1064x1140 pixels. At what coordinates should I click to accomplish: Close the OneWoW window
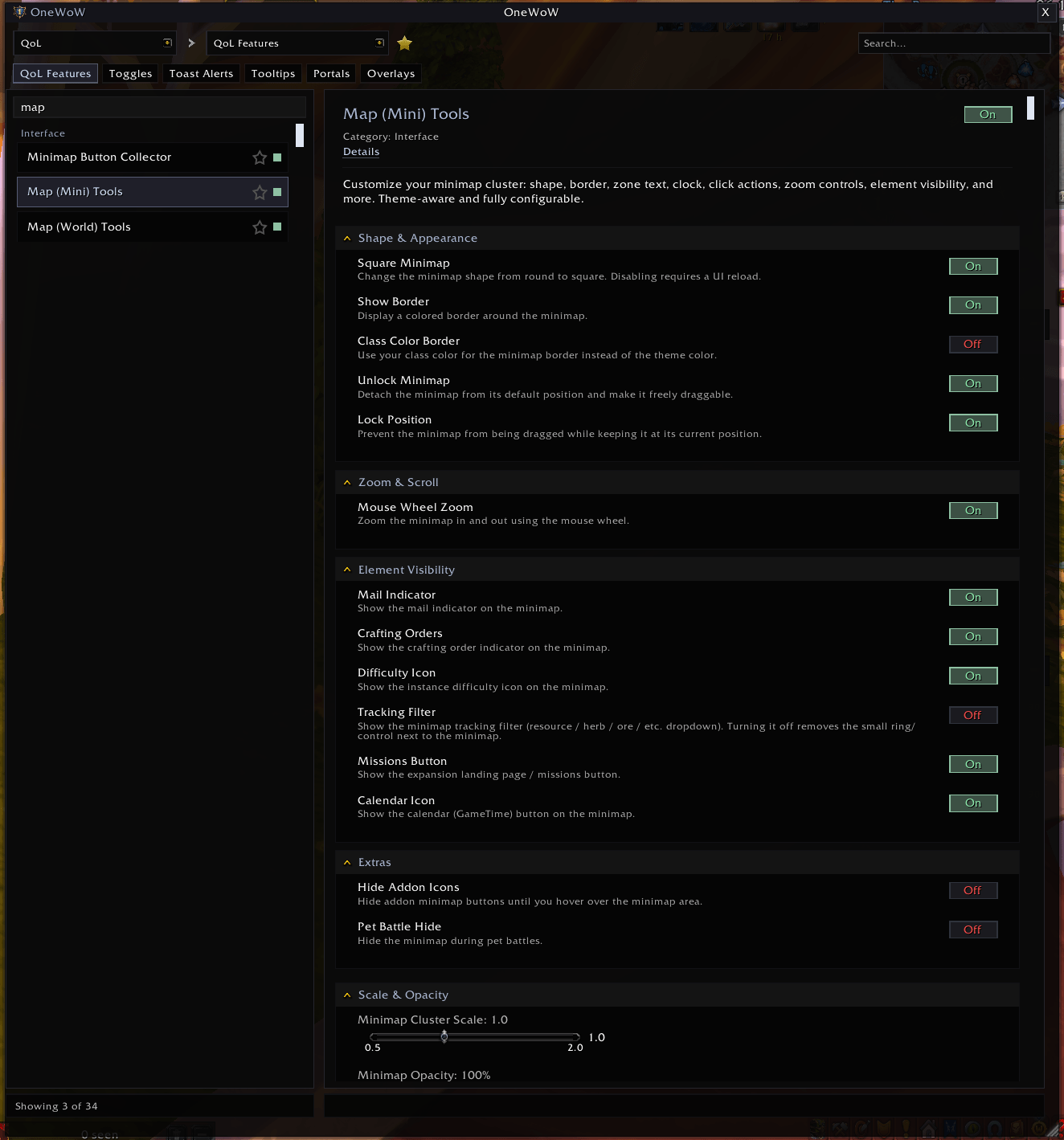(x=1046, y=12)
